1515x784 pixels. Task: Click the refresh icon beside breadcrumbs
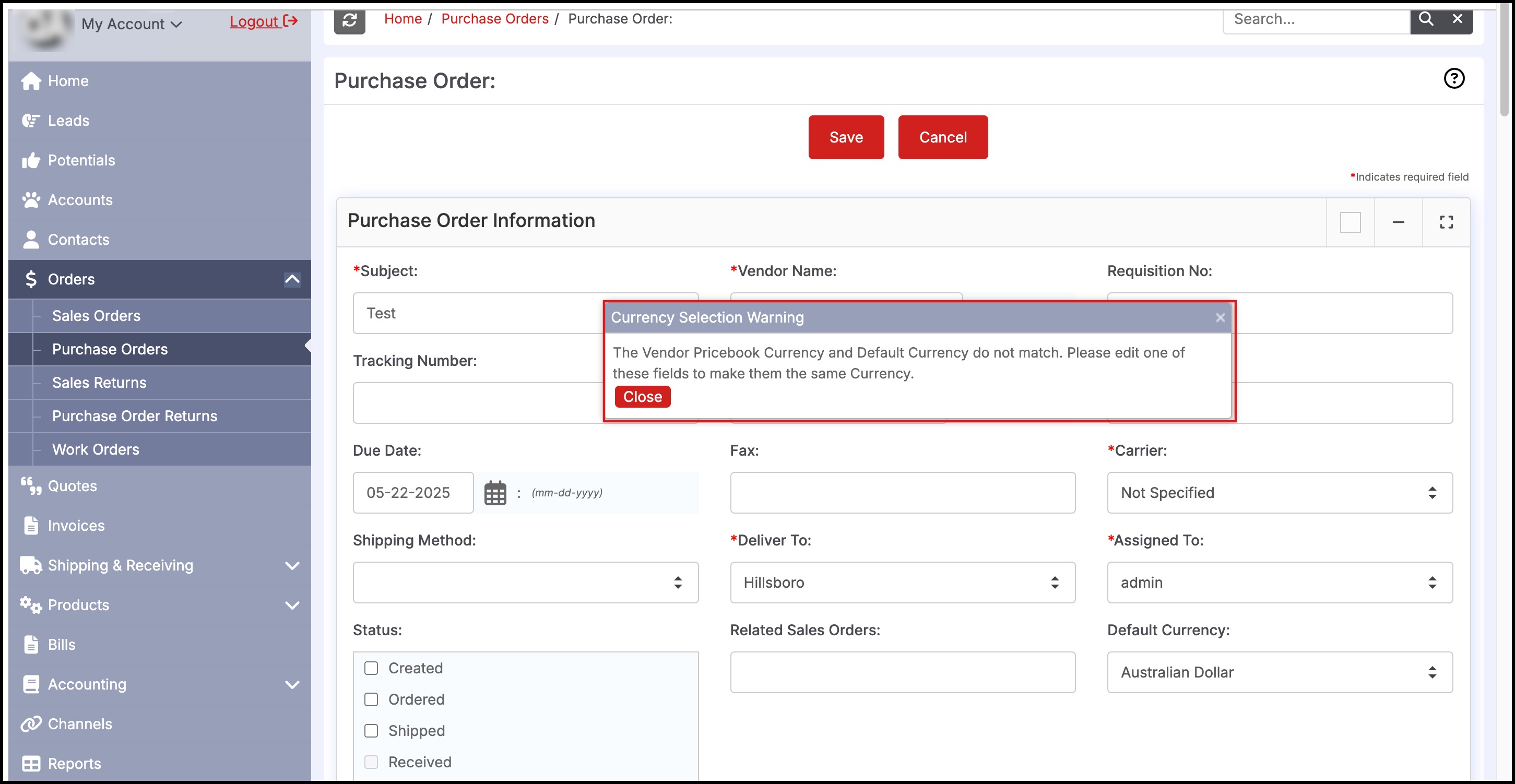click(x=349, y=19)
